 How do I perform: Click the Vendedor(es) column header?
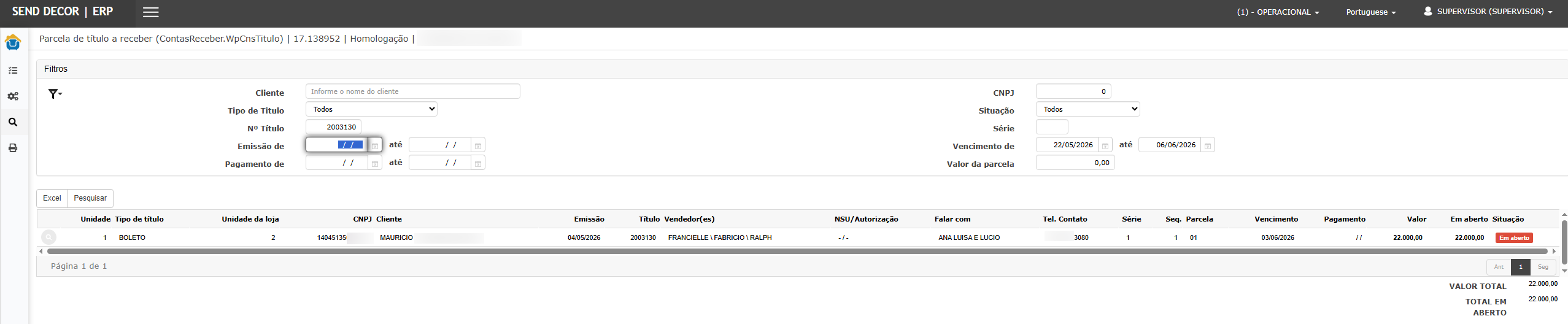[689, 219]
